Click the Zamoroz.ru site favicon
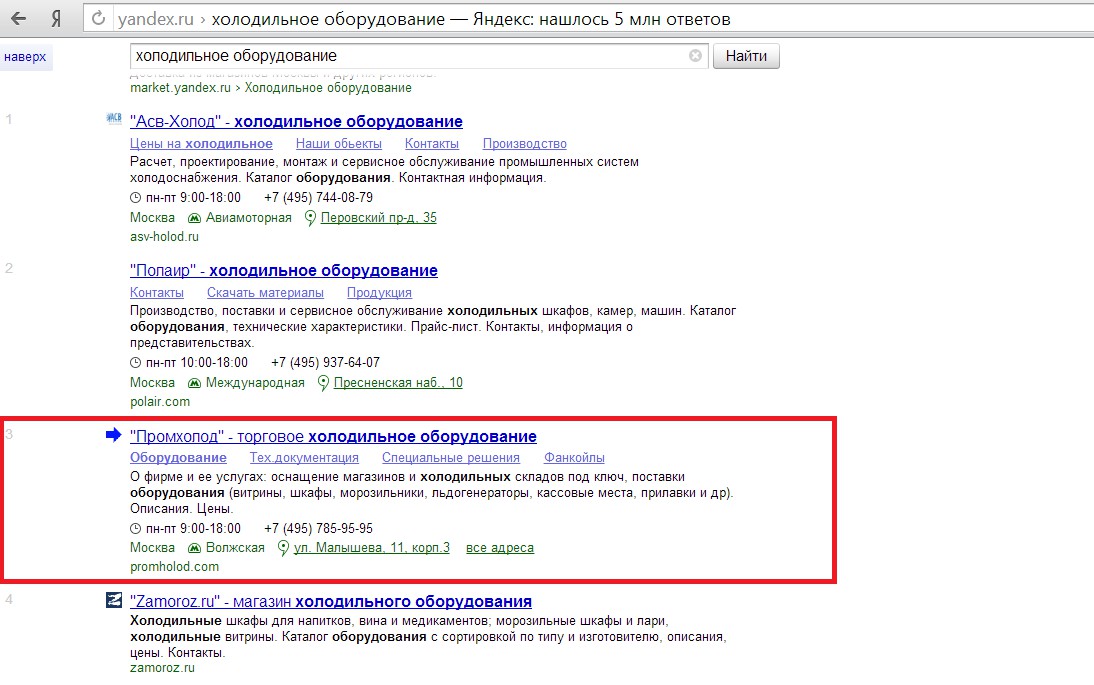The width and height of the screenshot is (1094, 685). click(114, 600)
